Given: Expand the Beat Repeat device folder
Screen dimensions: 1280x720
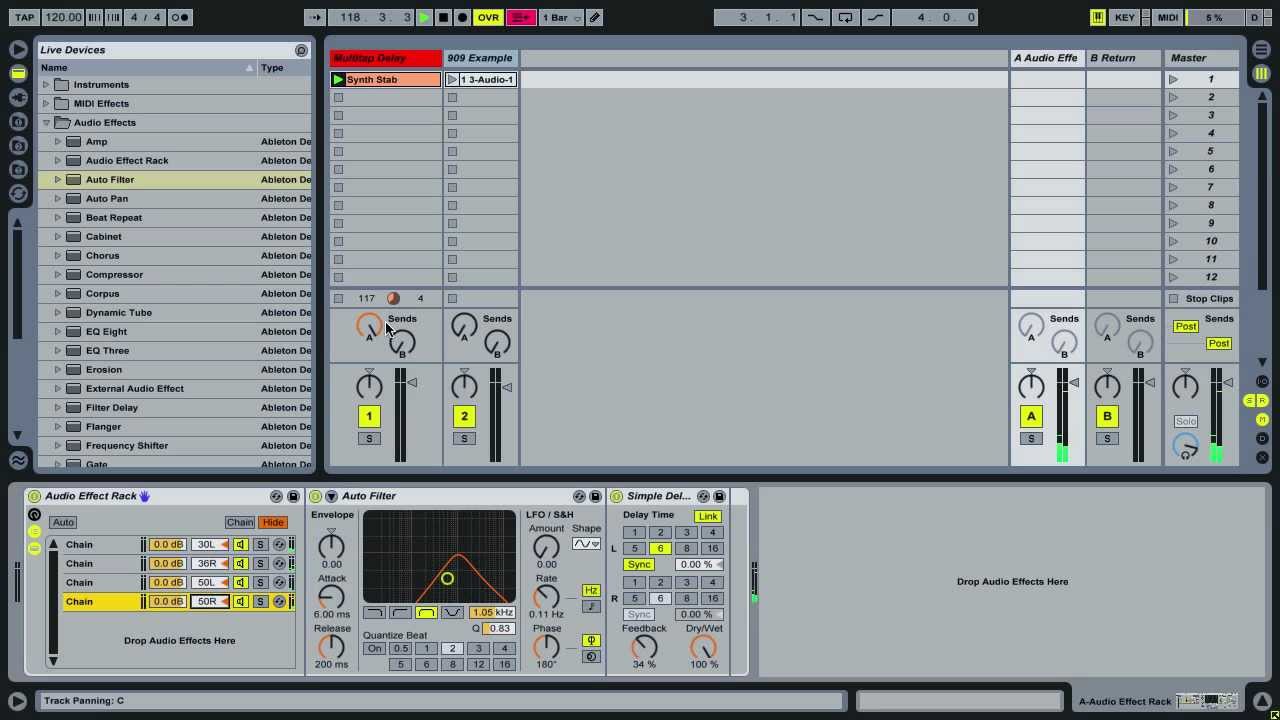Looking at the screenshot, I should (x=58, y=218).
